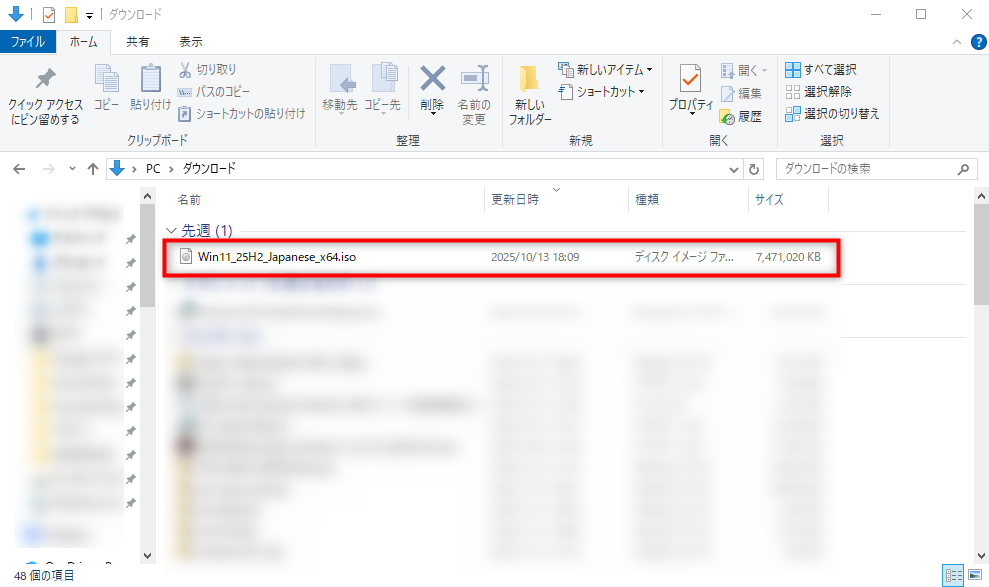Switch to details view toggle in status bar
This screenshot has width=989, height=587.
953,575
